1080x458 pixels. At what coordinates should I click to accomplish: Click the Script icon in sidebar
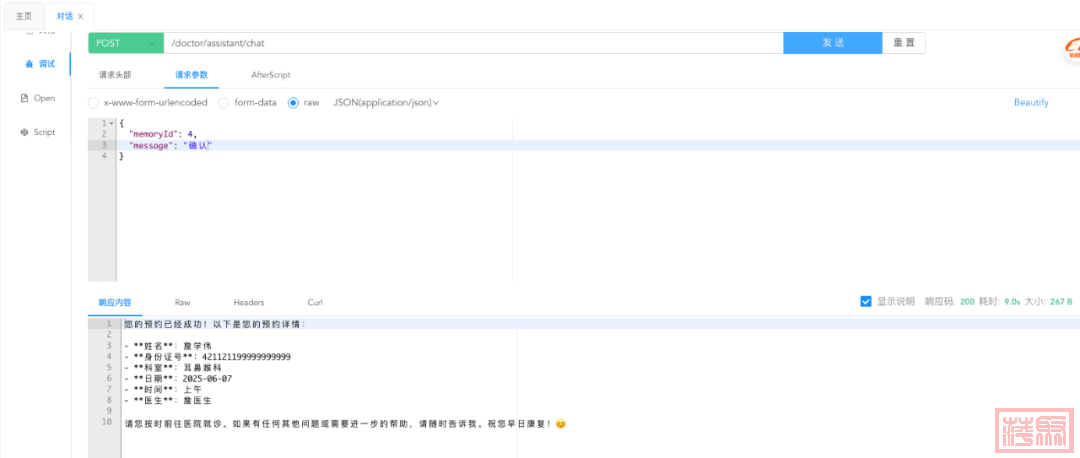25,132
